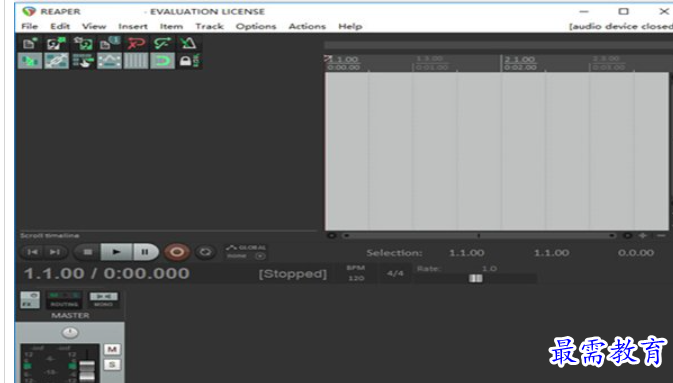
Task: Click the MASTER track label
Action: tap(70, 316)
